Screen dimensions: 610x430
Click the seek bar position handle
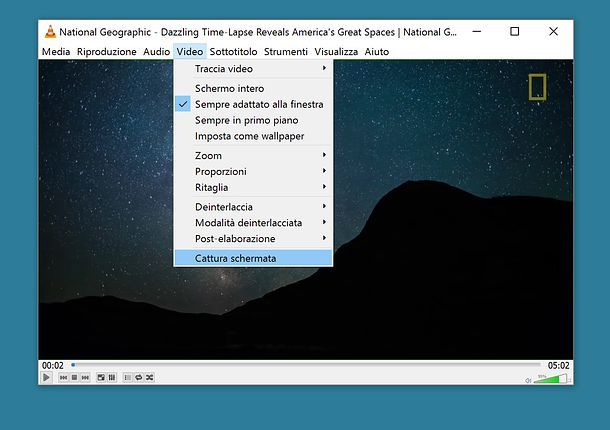coord(73,365)
